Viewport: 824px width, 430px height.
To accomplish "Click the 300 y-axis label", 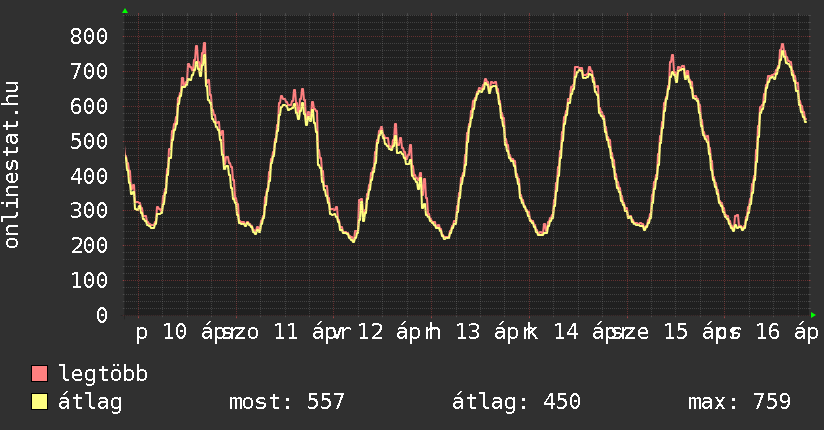I will (89, 211).
